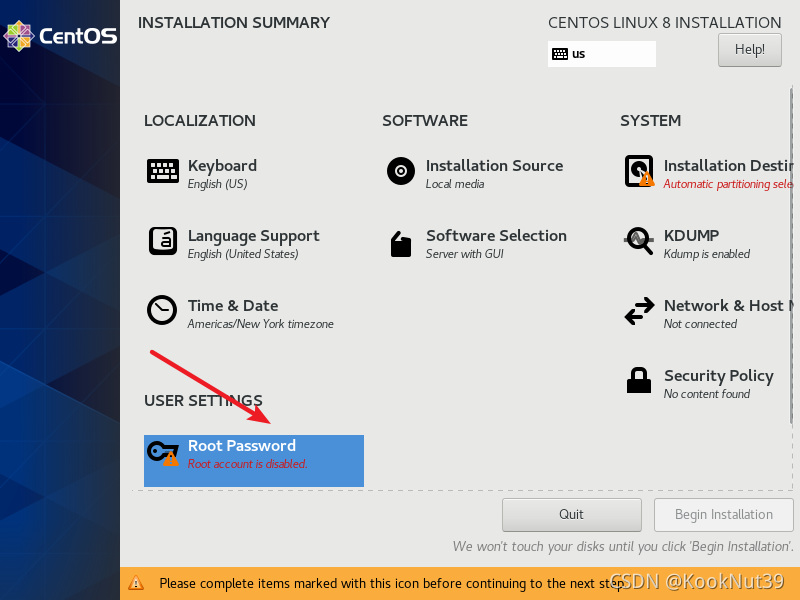This screenshot has width=800, height=600.
Task: Click 'Server with GUI' text
Action: click(x=465, y=254)
